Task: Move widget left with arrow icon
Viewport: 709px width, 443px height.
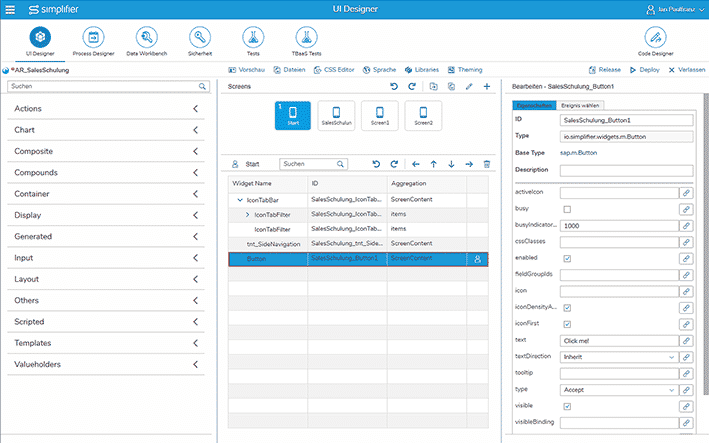Action: (x=416, y=164)
